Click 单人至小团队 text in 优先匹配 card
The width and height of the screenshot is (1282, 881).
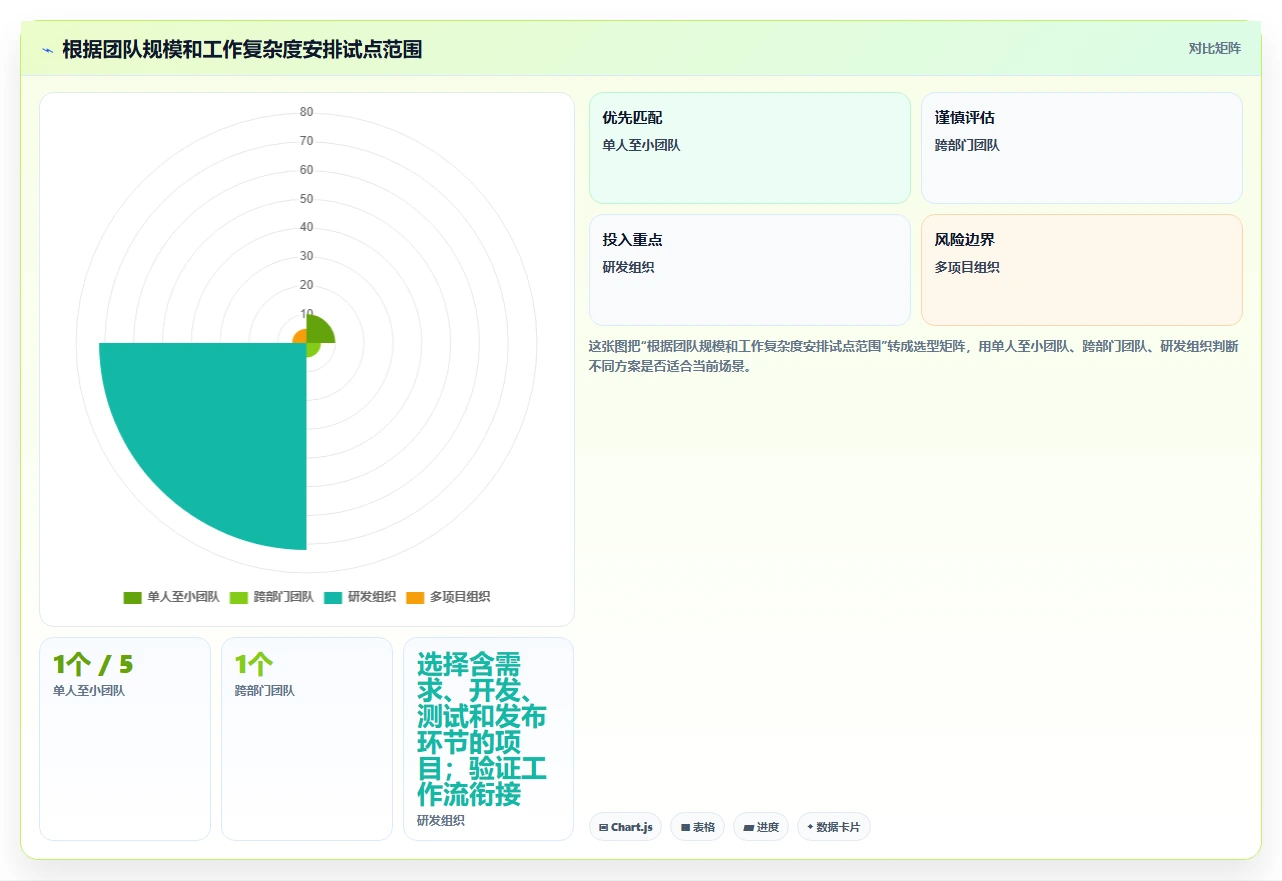(x=641, y=145)
